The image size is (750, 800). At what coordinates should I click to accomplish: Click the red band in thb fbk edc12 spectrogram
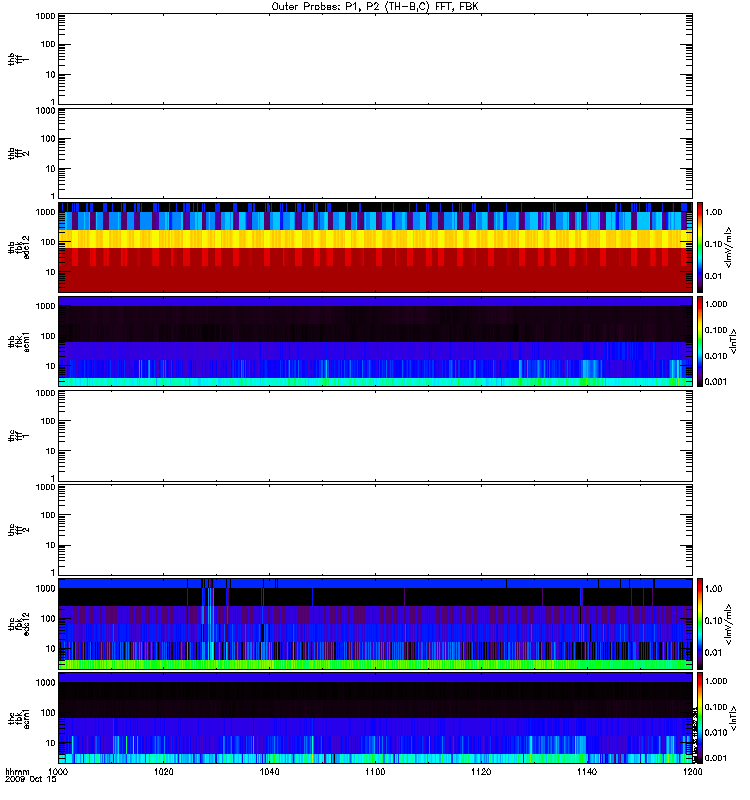[x=375, y=270]
